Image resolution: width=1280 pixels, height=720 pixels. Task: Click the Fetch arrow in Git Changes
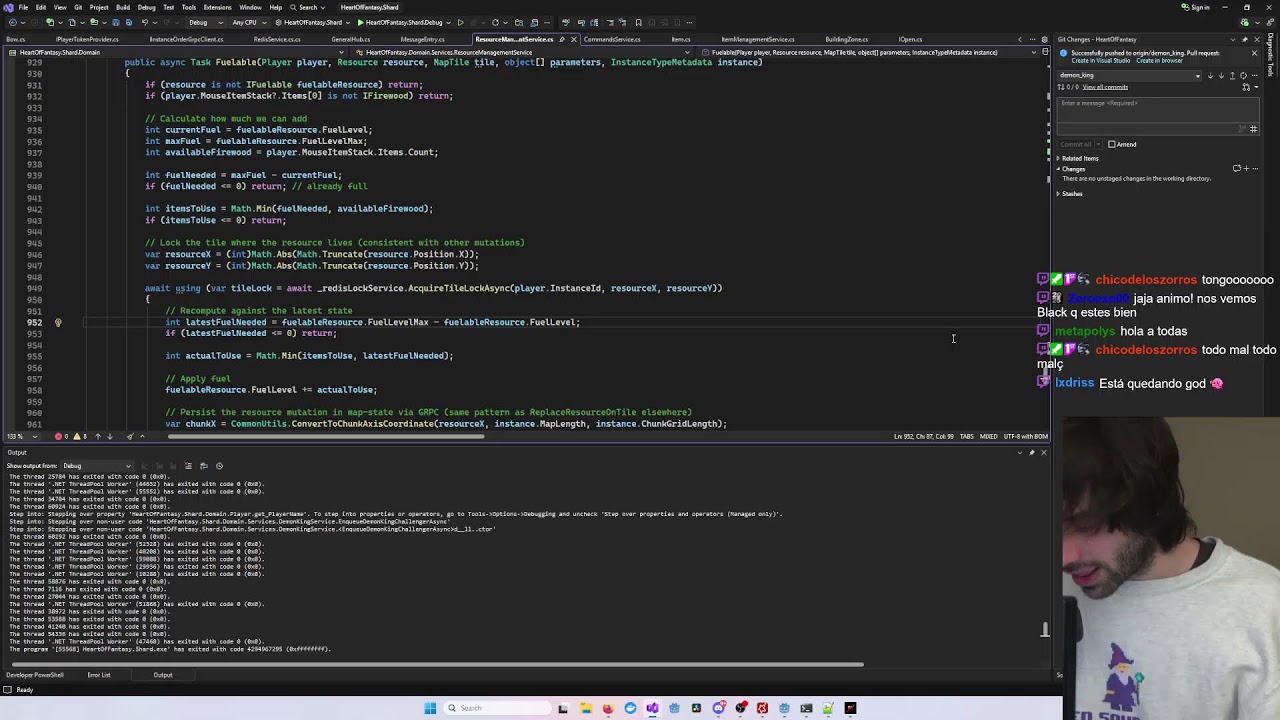tap(1210, 76)
